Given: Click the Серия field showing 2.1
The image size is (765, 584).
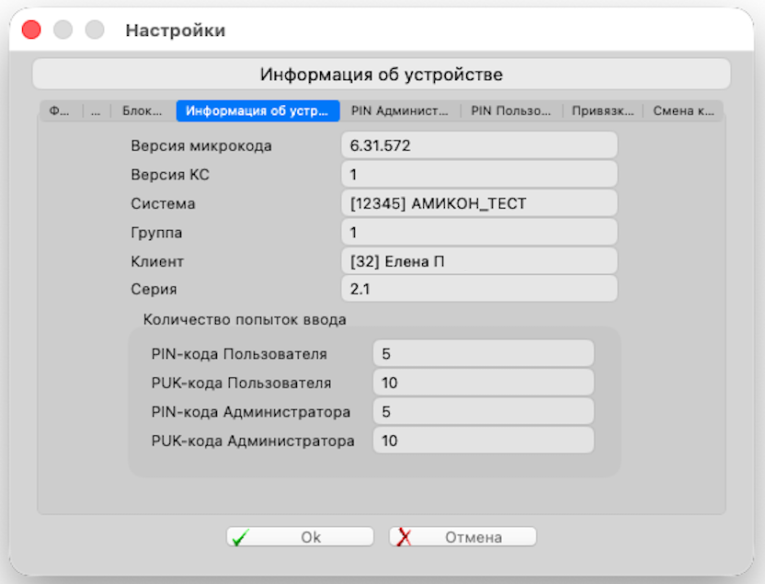Looking at the screenshot, I should pyautogui.click(x=479, y=289).
